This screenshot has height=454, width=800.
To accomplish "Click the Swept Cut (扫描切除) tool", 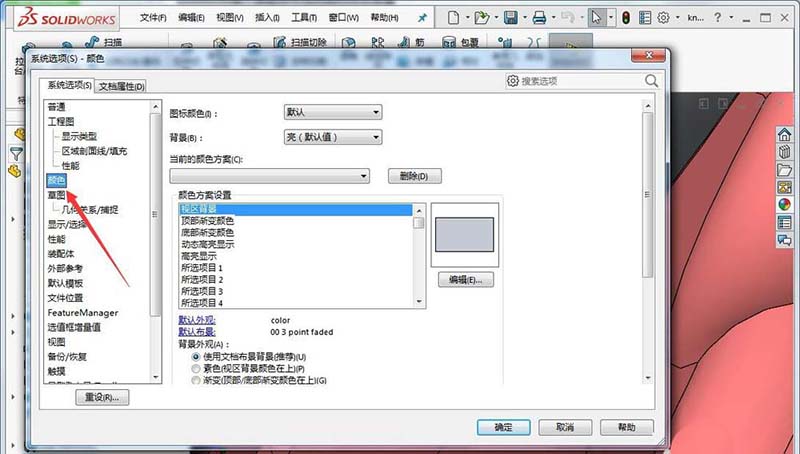I will [300, 42].
